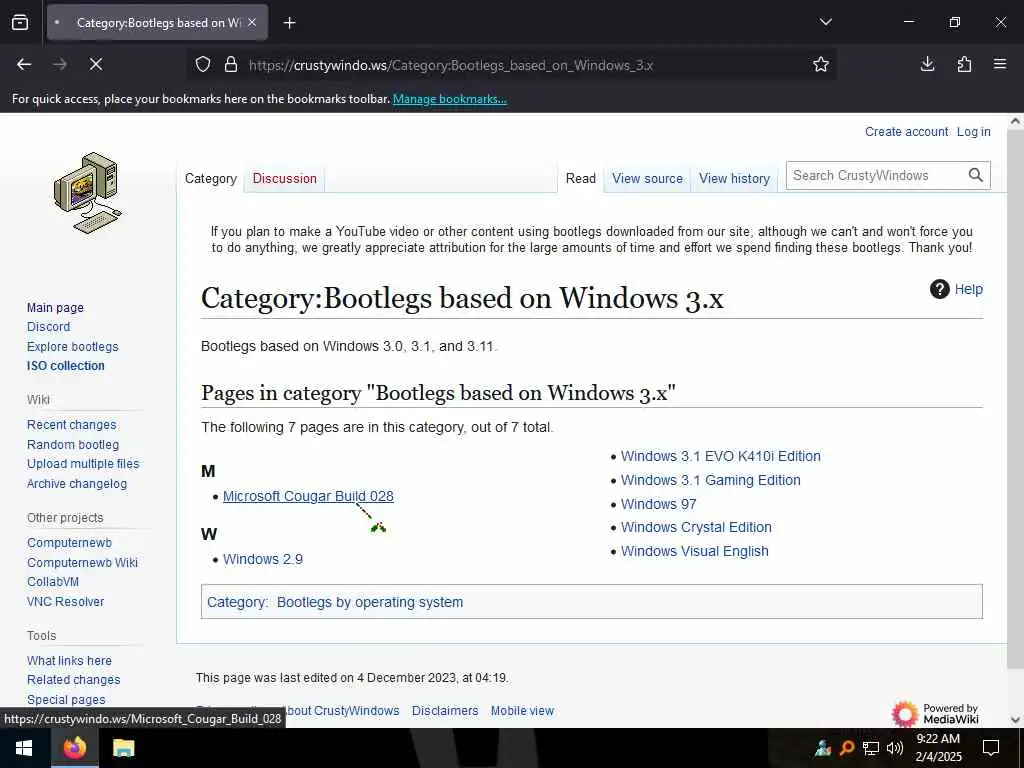This screenshot has width=1024, height=768.
Task: Open Windows 3.1 EVO K410i Edition
Action: coord(720,456)
